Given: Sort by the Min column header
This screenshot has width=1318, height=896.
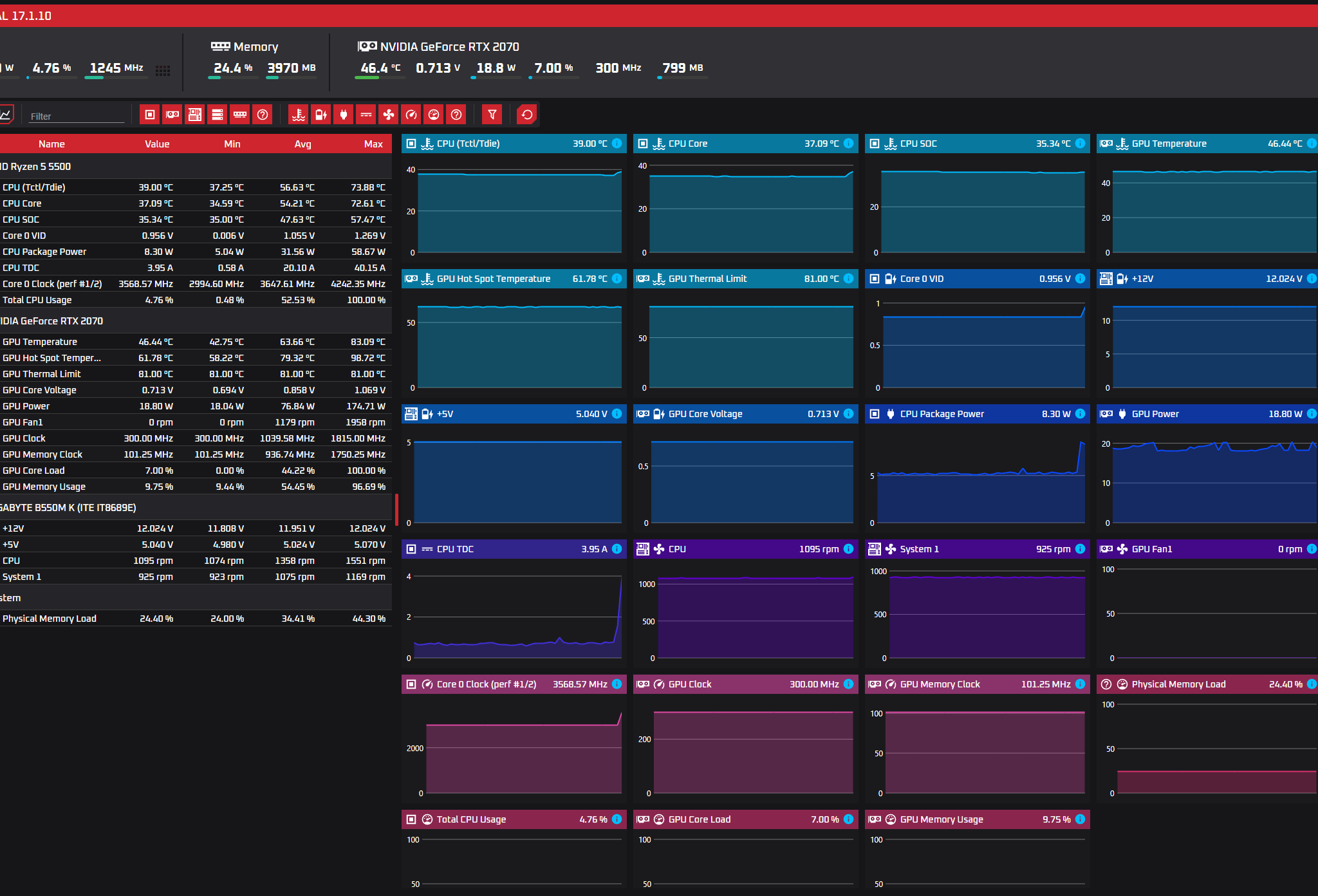Looking at the screenshot, I should pos(232,144).
